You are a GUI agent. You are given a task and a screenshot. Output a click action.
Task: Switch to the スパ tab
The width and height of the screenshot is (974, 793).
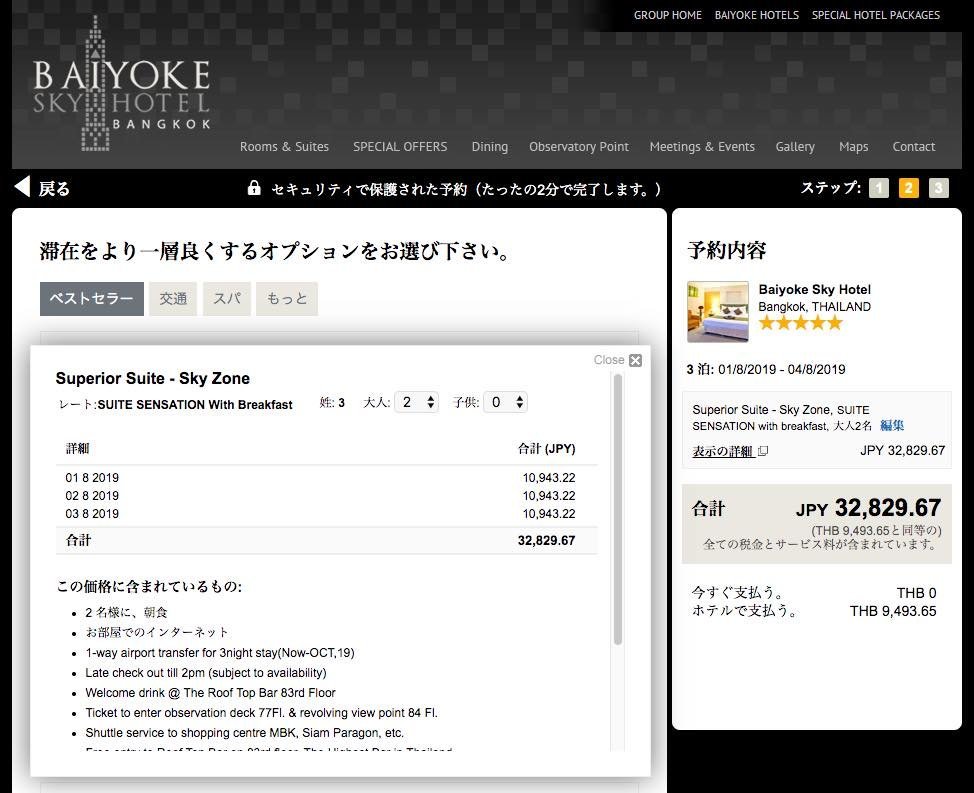tap(227, 299)
